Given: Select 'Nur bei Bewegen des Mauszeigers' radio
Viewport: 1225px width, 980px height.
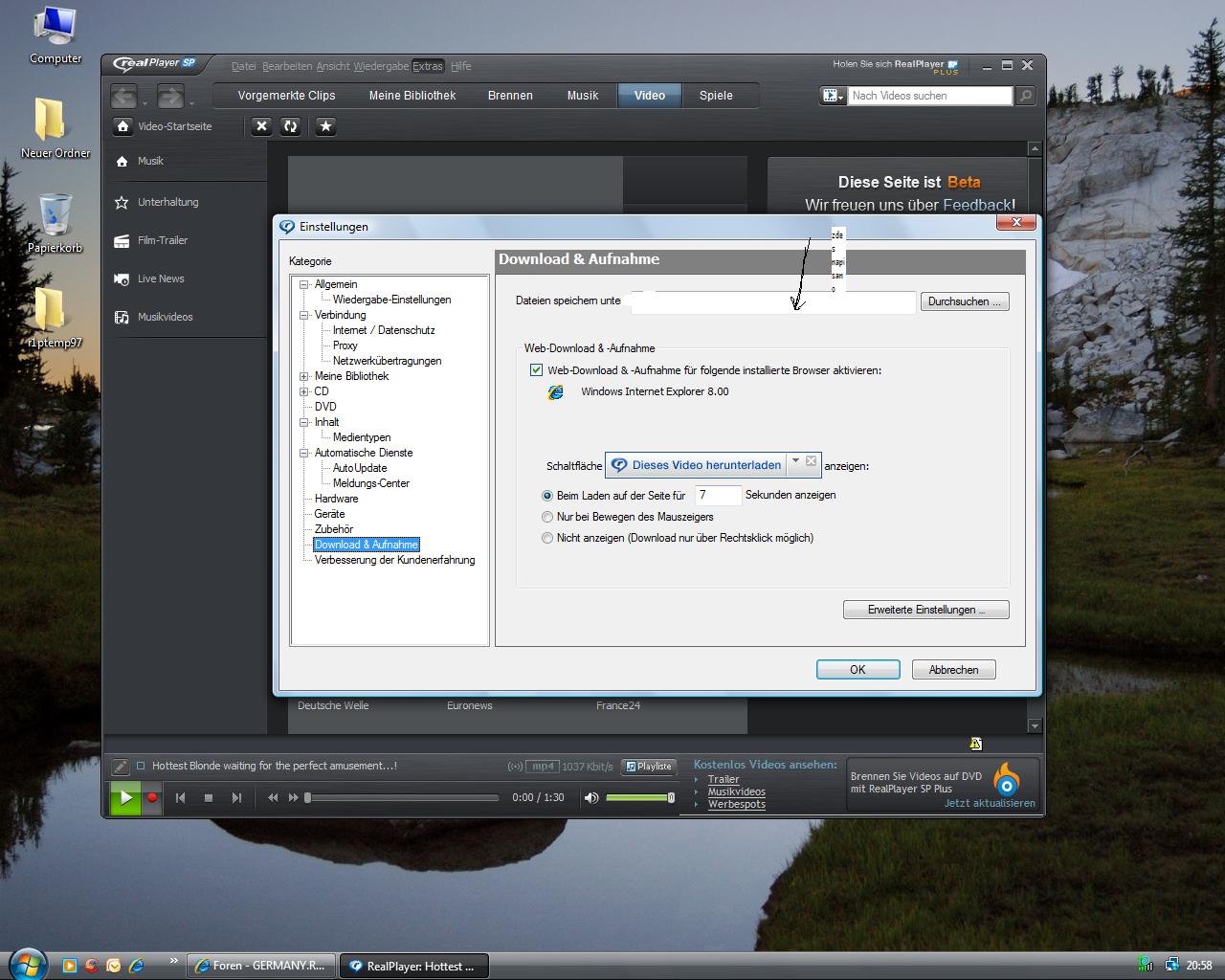Looking at the screenshot, I should pos(547,517).
